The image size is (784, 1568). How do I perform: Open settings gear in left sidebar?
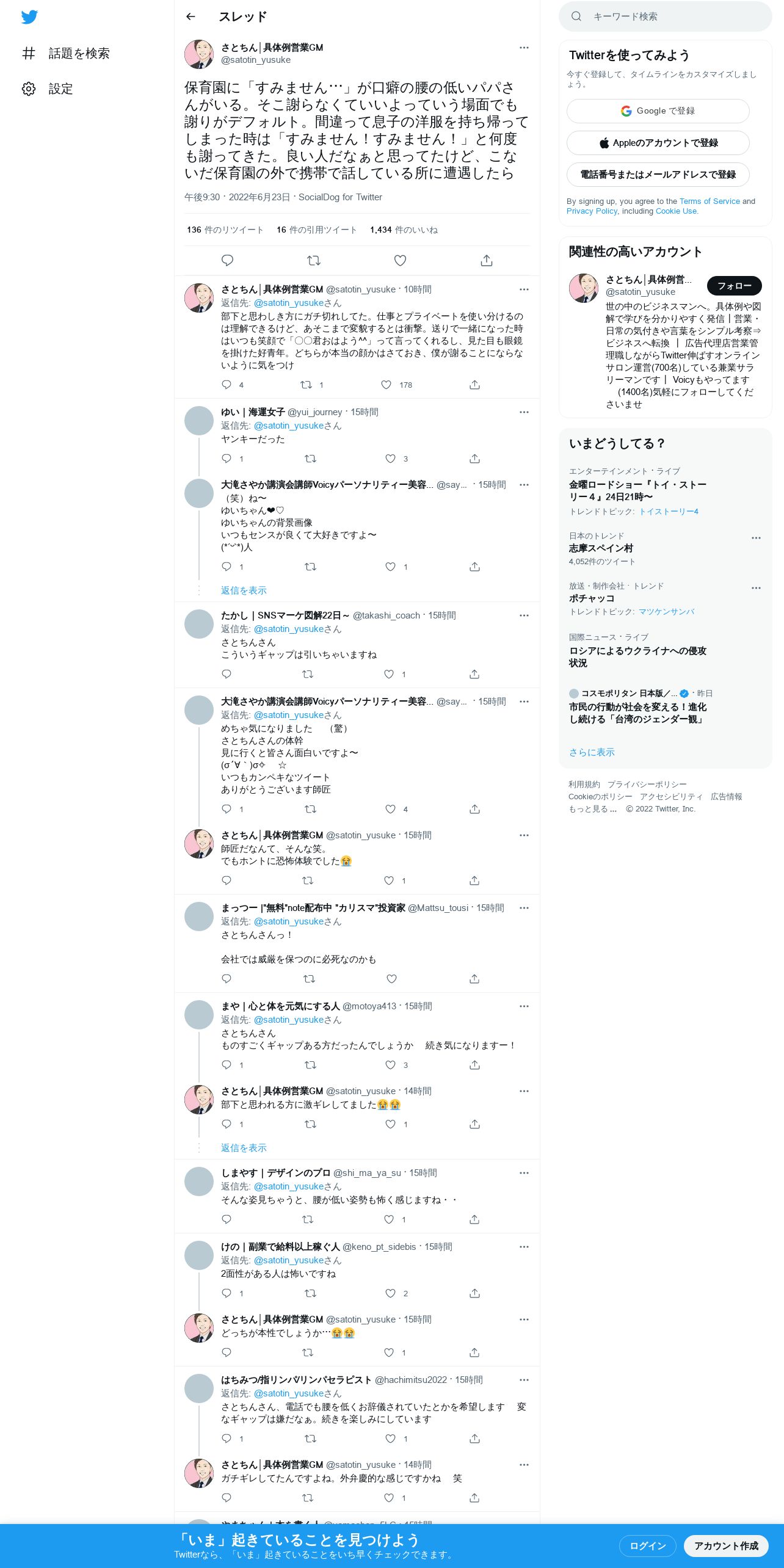[29, 89]
